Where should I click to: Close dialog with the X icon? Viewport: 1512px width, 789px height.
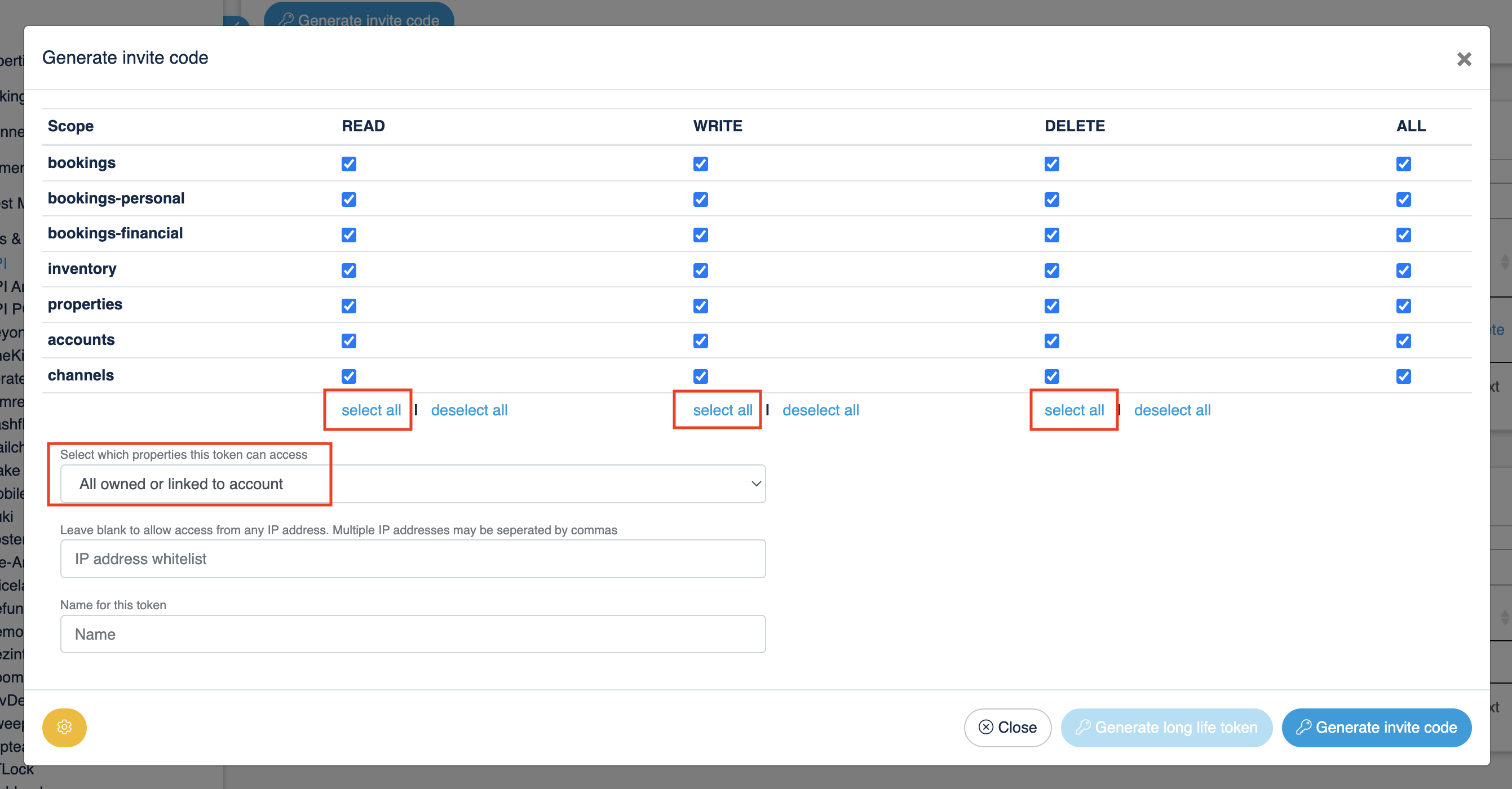pos(1464,59)
